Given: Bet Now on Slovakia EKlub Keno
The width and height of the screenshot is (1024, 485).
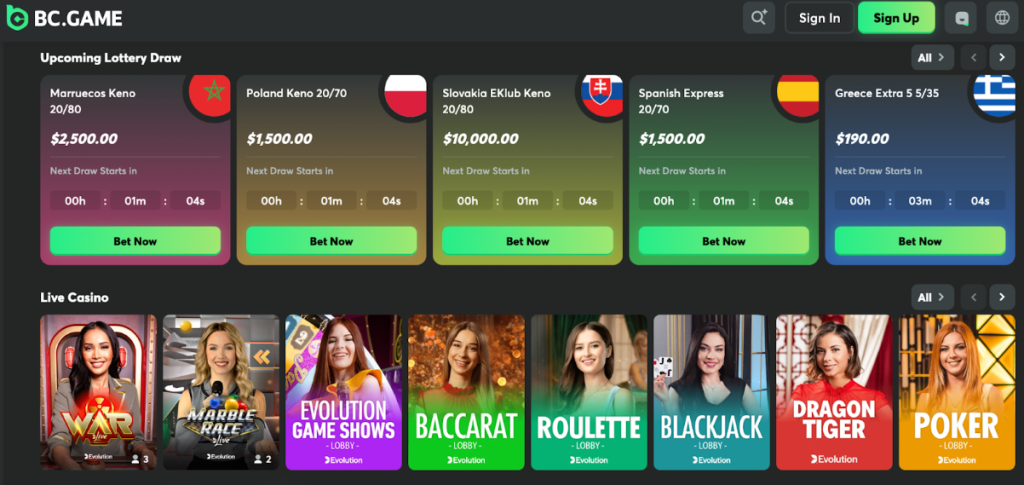Looking at the screenshot, I should 528,241.
